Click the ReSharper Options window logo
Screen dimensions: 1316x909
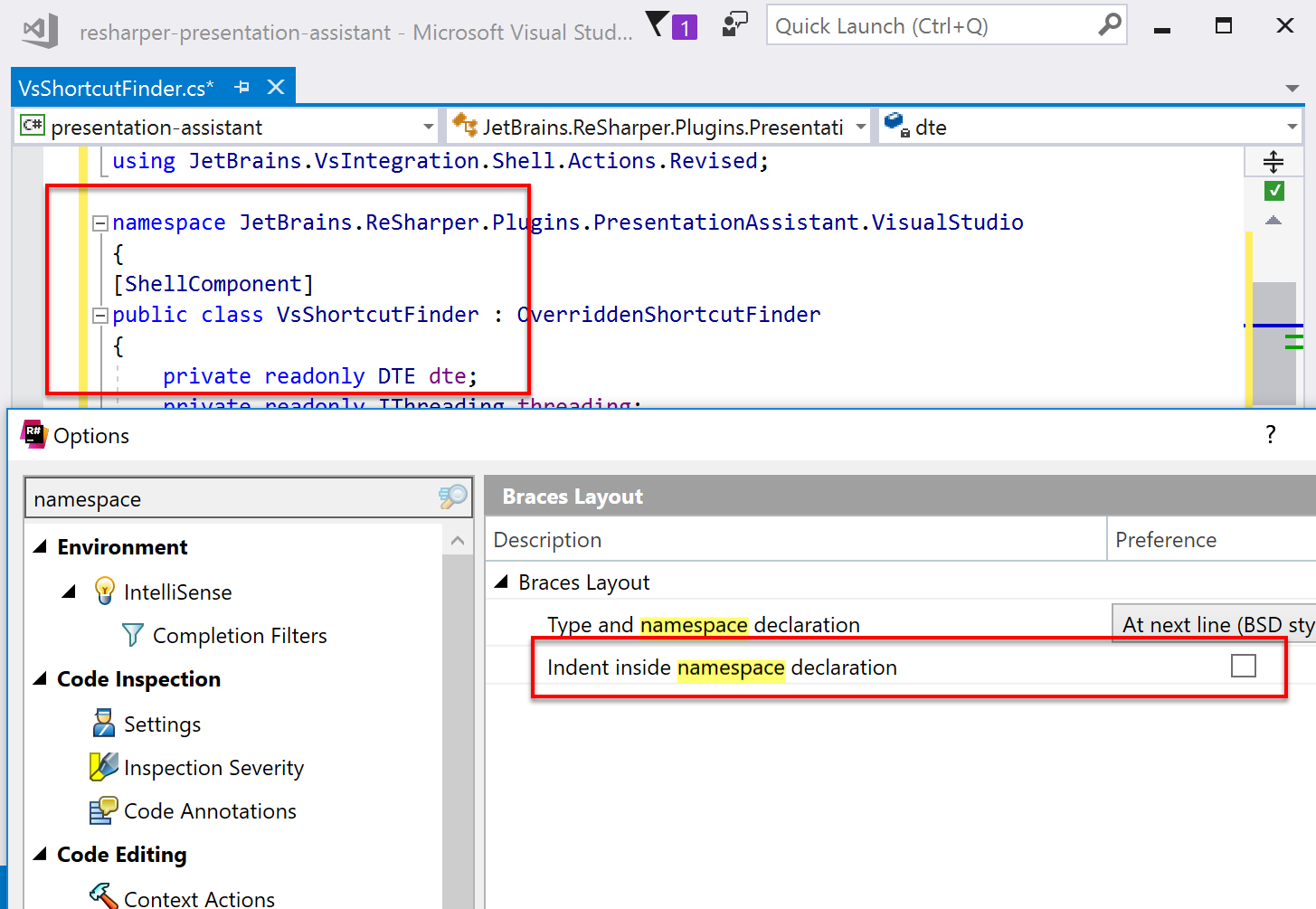click(x=34, y=434)
